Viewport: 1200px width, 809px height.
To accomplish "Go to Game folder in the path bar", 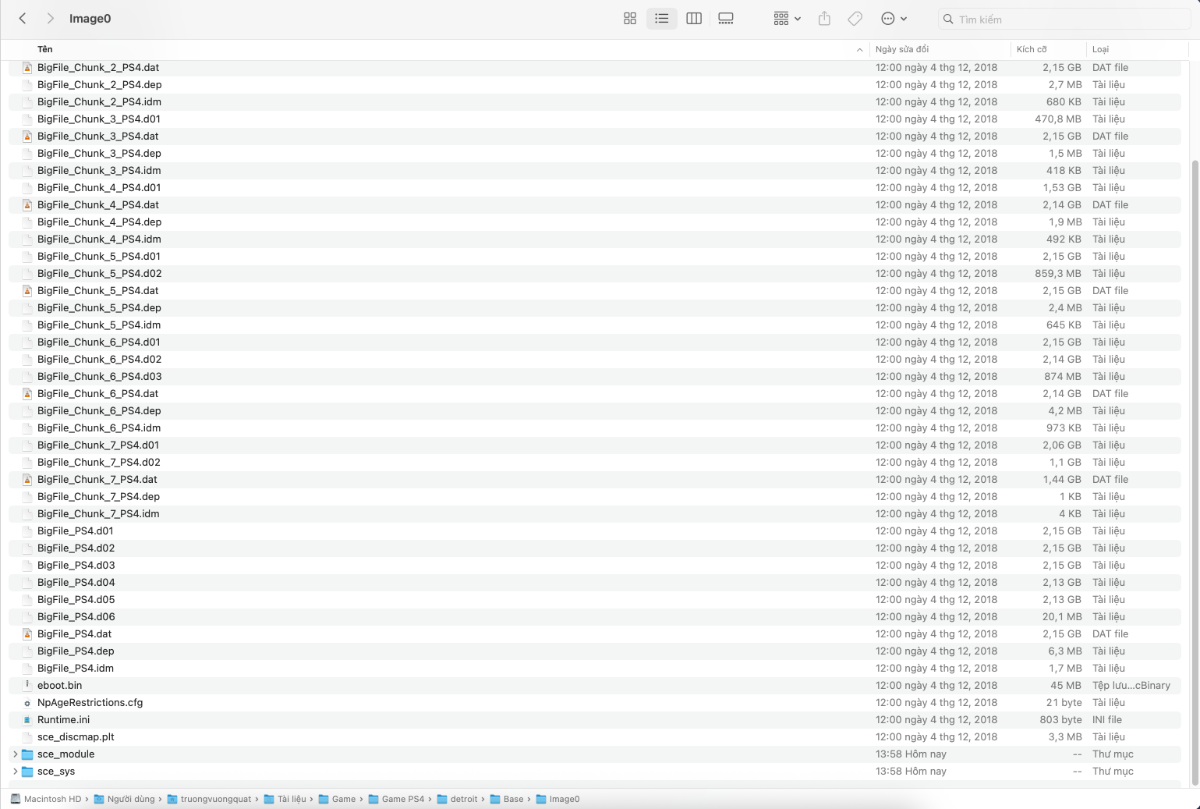I will tap(337, 799).
